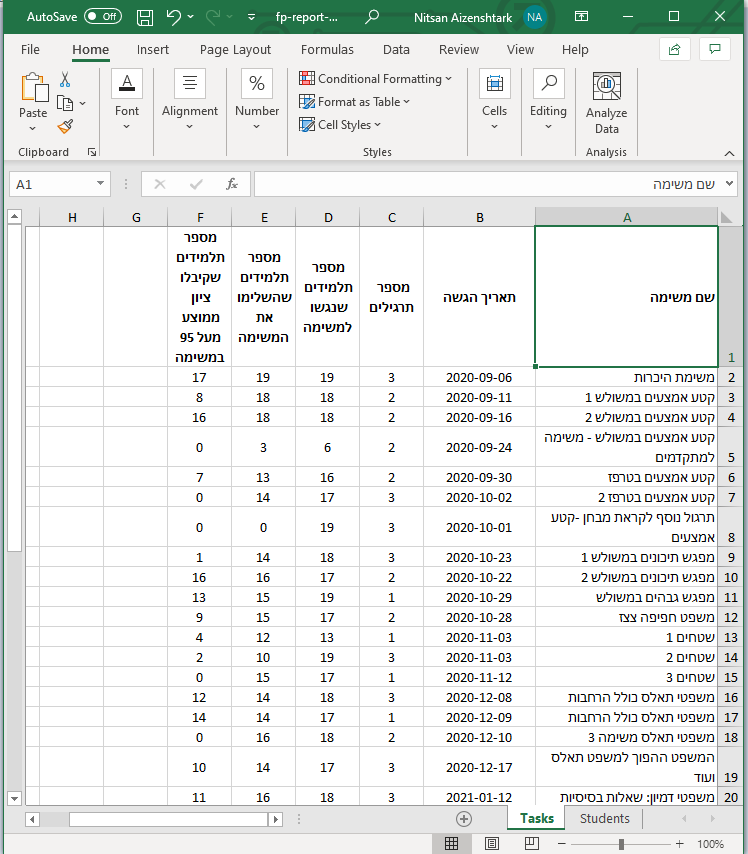This screenshot has width=748, height=854.
Task: Open the Formulas ribbon tab
Action: coord(327,49)
